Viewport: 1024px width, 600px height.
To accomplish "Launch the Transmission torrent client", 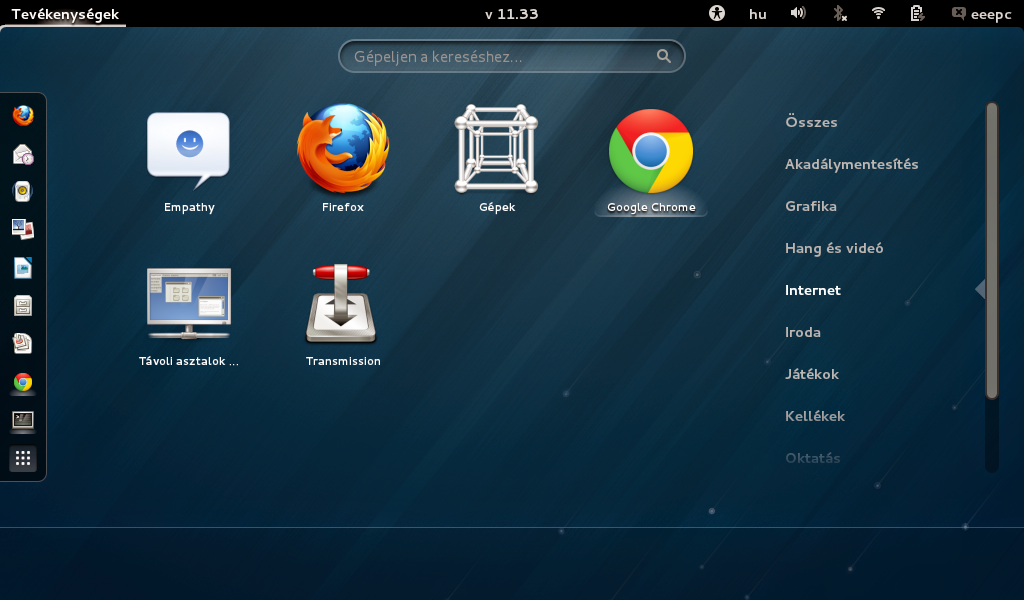I will tap(343, 316).
